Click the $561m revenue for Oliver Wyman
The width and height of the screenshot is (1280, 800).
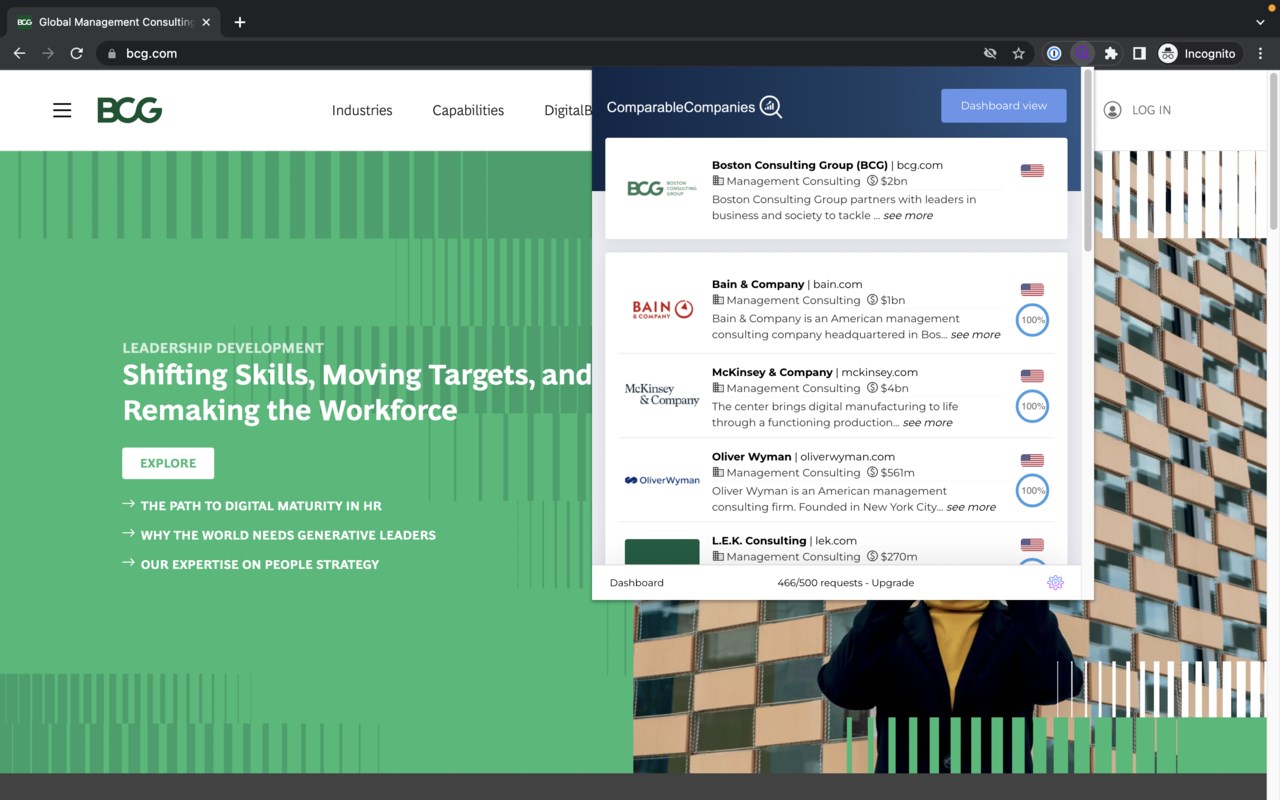pos(891,472)
